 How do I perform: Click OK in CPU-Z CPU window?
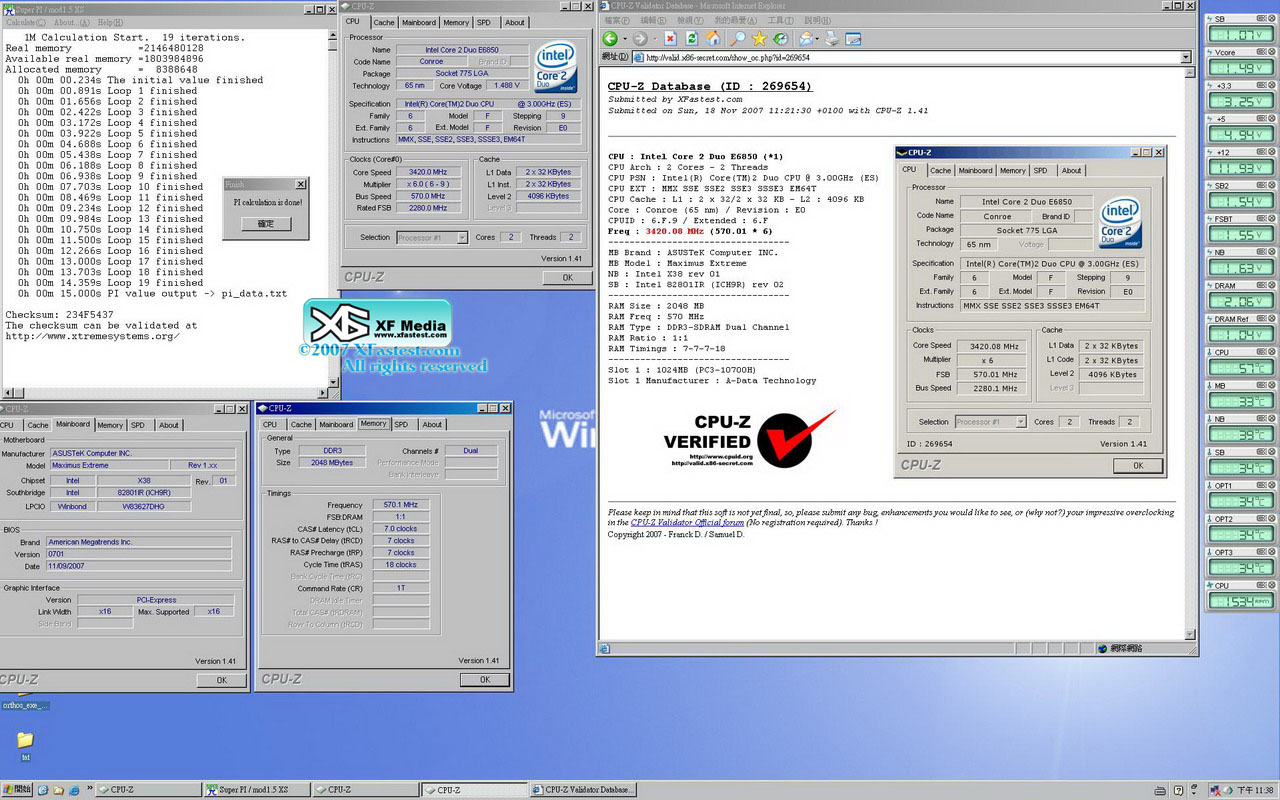[567, 278]
